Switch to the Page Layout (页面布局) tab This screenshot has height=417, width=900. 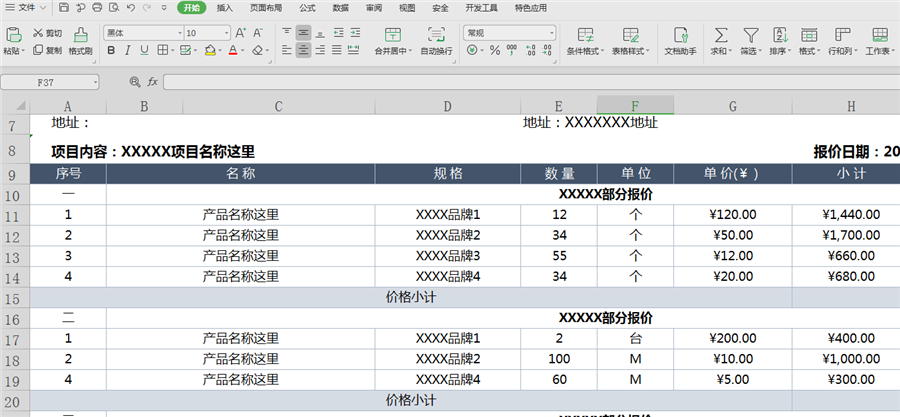click(266, 8)
